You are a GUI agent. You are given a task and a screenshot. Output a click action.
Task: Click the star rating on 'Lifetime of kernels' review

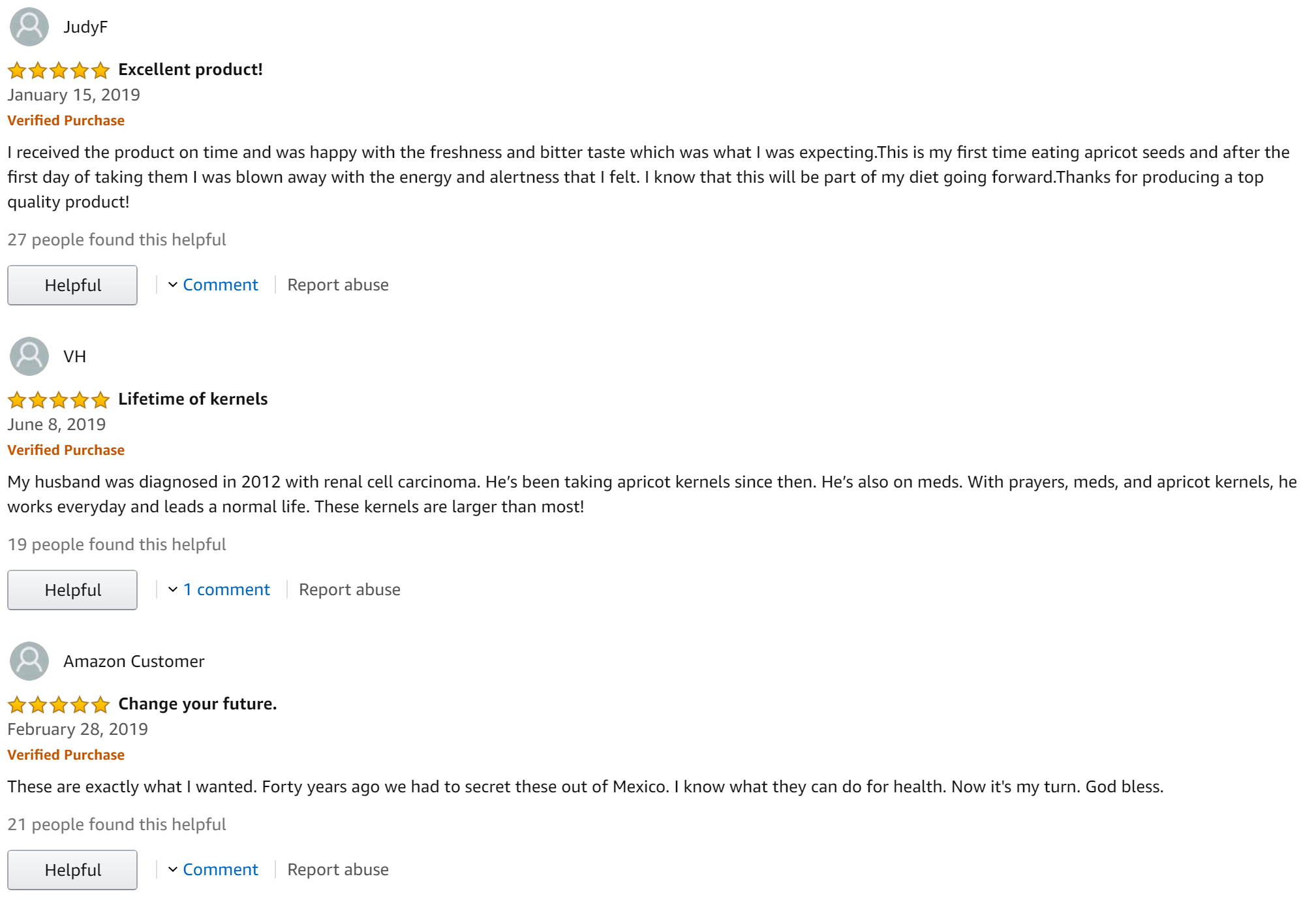coord(59,399)
